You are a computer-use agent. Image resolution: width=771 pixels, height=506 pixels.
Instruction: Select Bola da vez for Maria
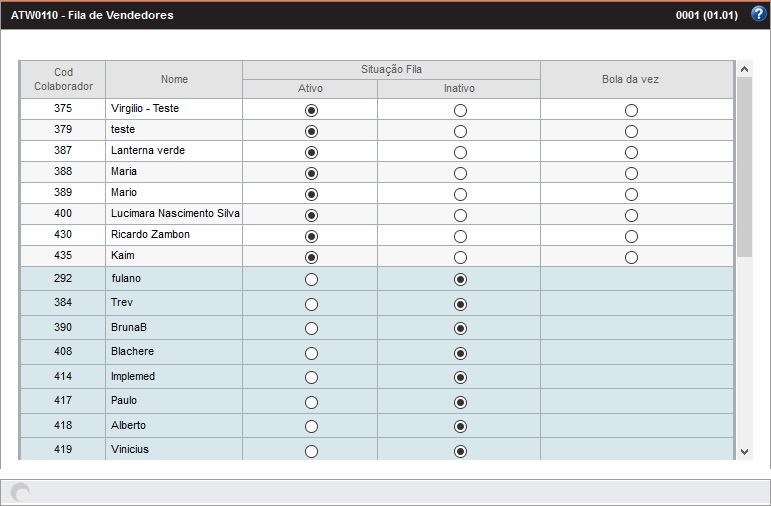tap(631, 173)
